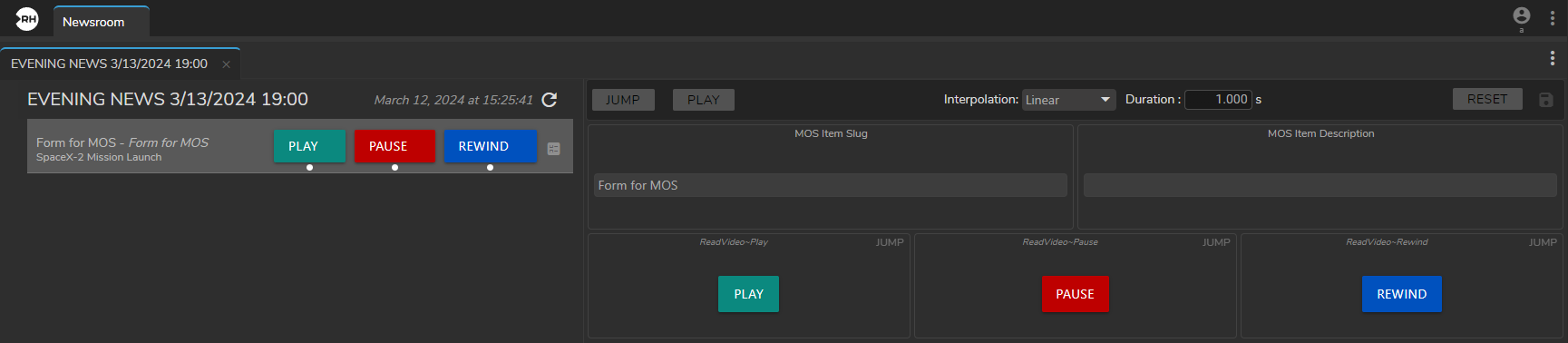
Task: Click the JUMP button in the top toolbar
Action: click(623, 100)
